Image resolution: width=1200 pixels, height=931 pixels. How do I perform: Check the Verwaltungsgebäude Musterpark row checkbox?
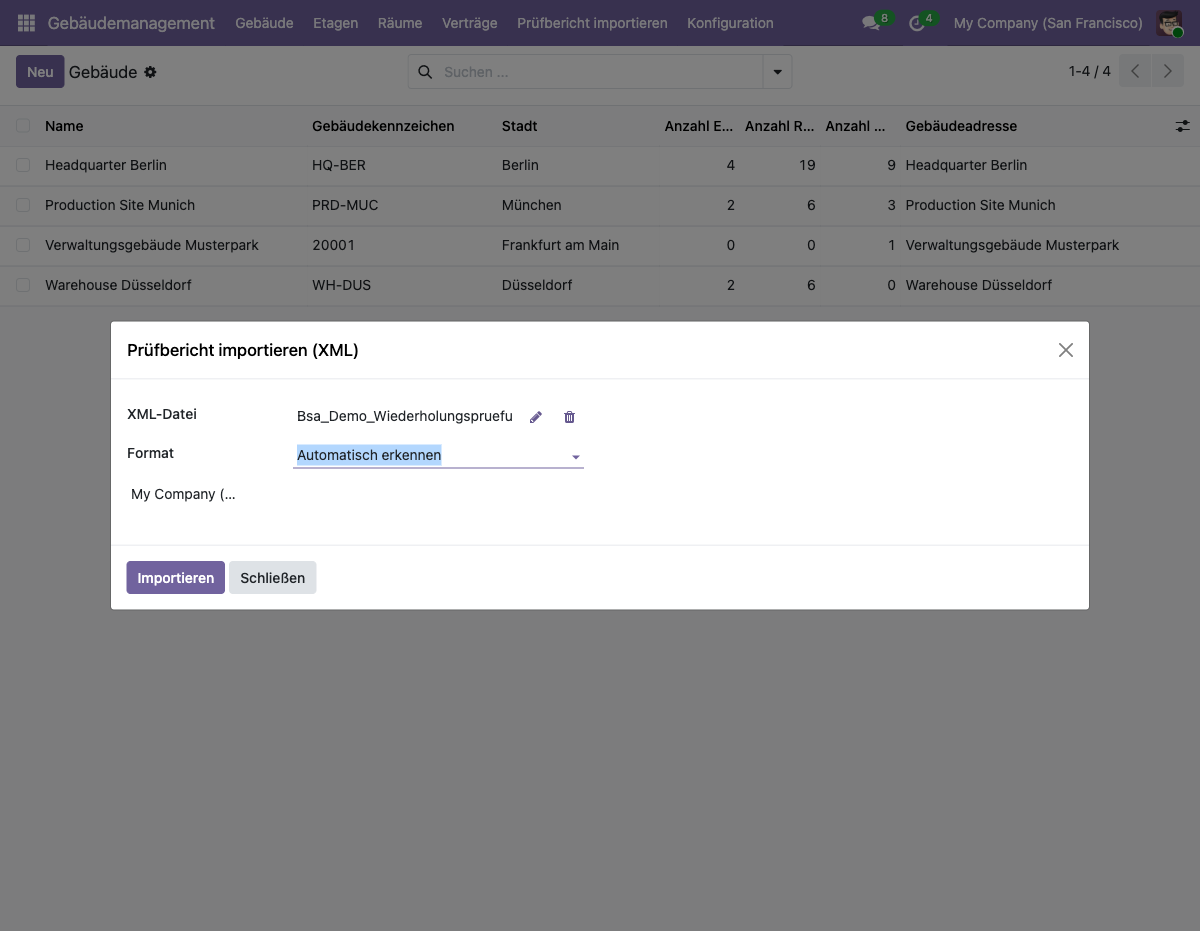click(x=23, y=245)
